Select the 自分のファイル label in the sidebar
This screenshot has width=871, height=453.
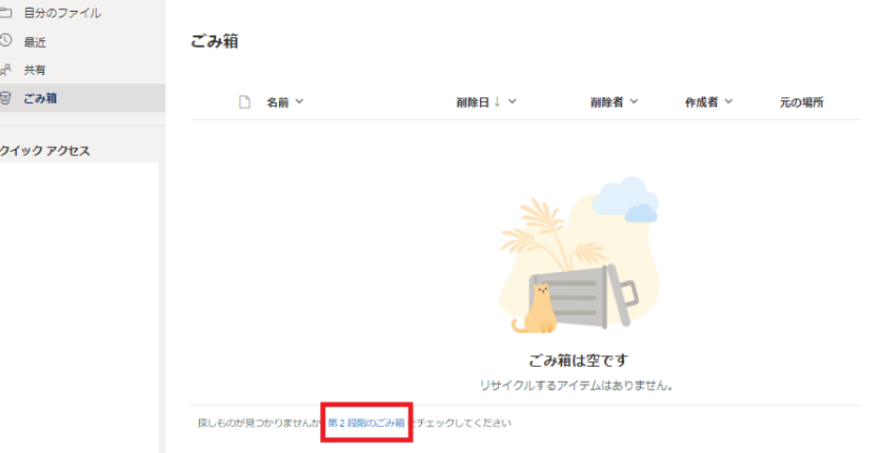tap(62, 13)
